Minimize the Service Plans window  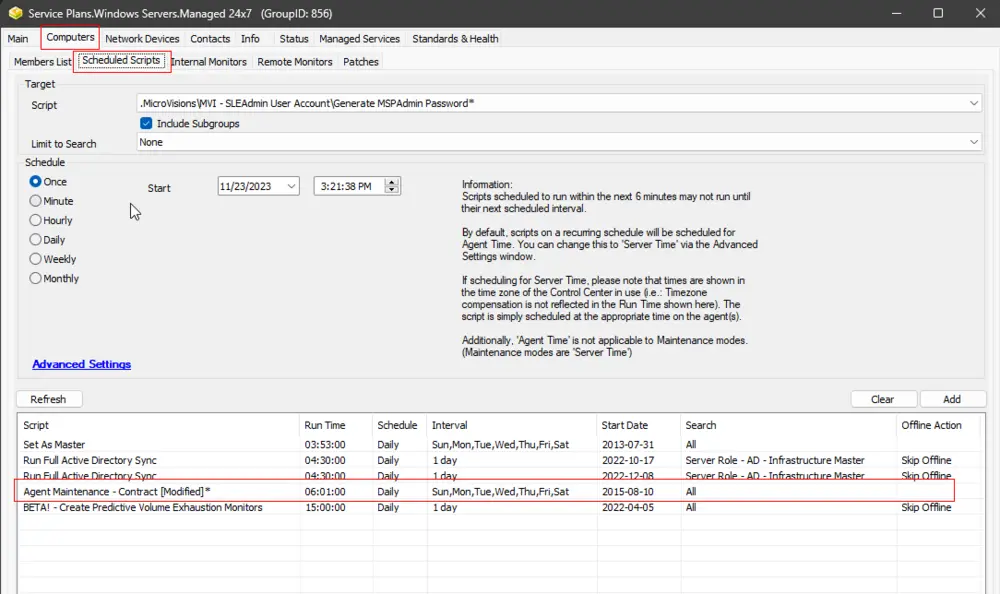[x=896, y=13]
